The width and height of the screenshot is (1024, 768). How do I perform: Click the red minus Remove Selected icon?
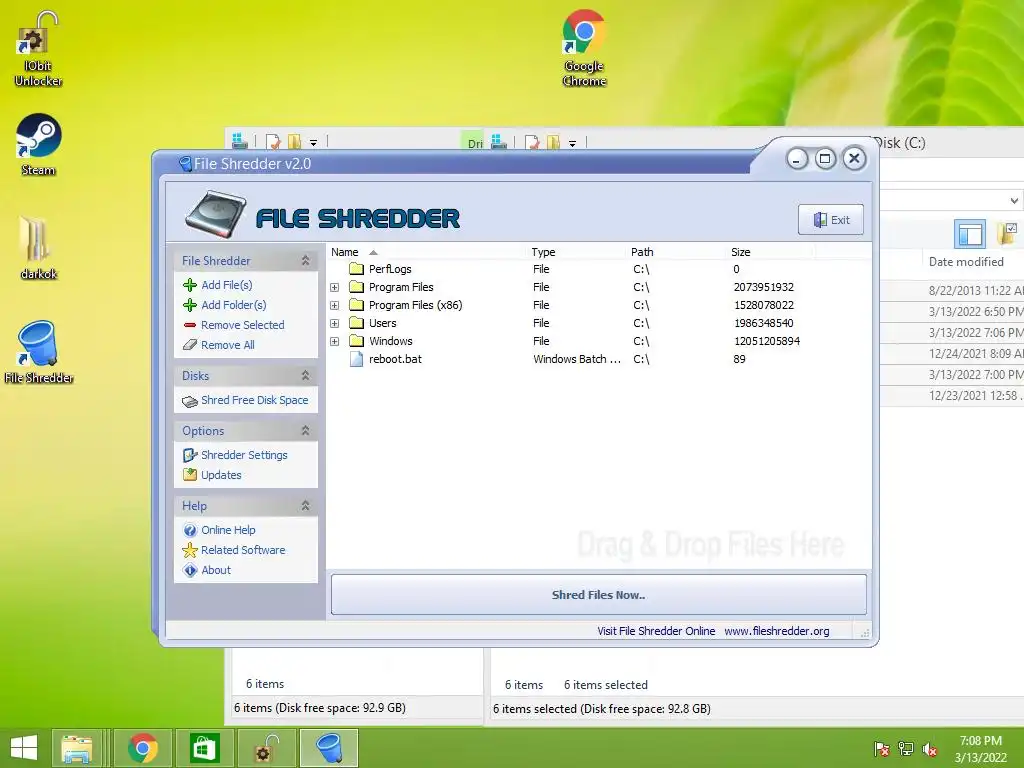[189, 325]
